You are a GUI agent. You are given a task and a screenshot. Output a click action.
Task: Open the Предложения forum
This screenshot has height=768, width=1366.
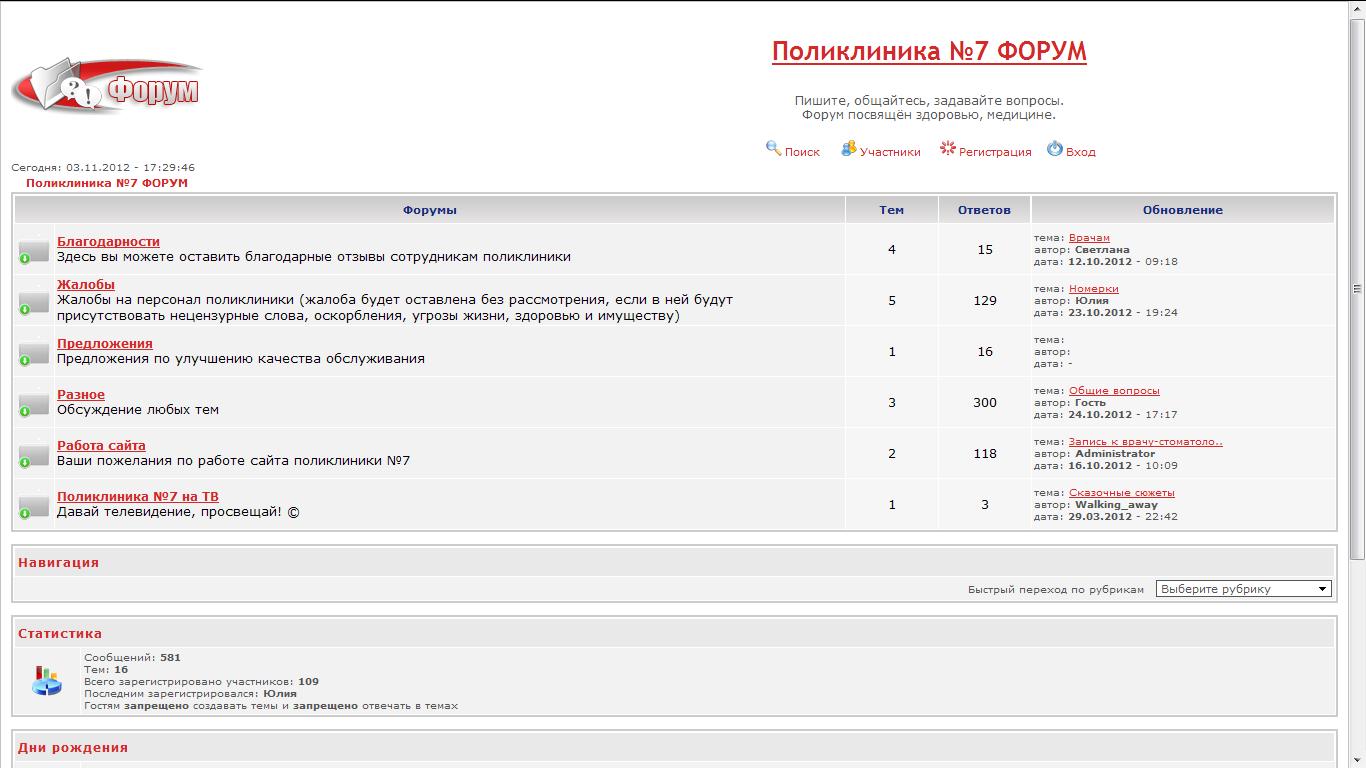point(105,343)
